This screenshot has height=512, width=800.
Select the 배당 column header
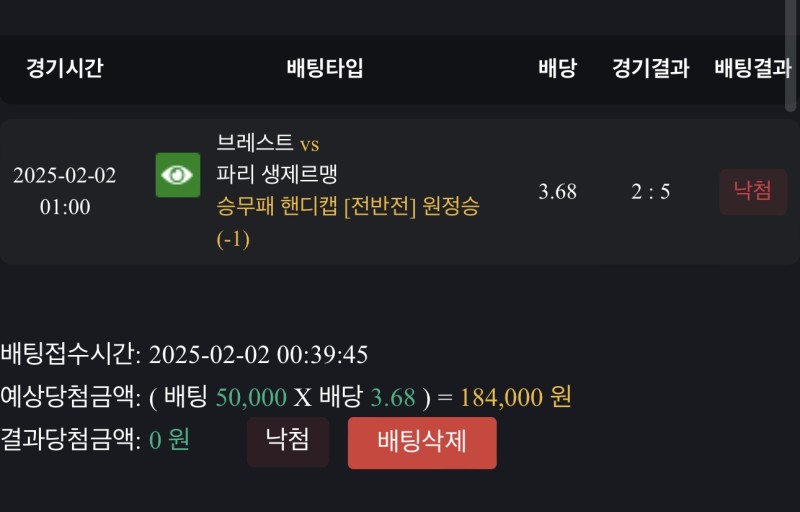(557, 69)
